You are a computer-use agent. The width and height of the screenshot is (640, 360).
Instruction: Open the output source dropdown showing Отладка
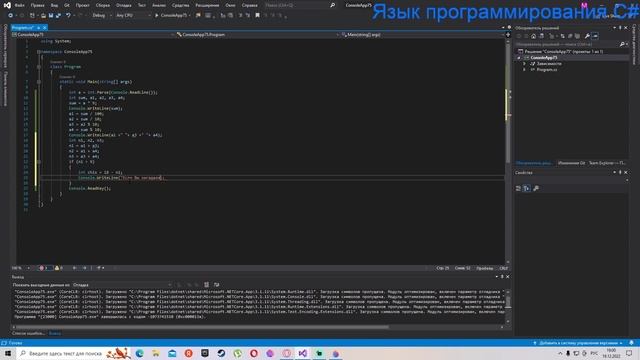(x=122, y=285)
